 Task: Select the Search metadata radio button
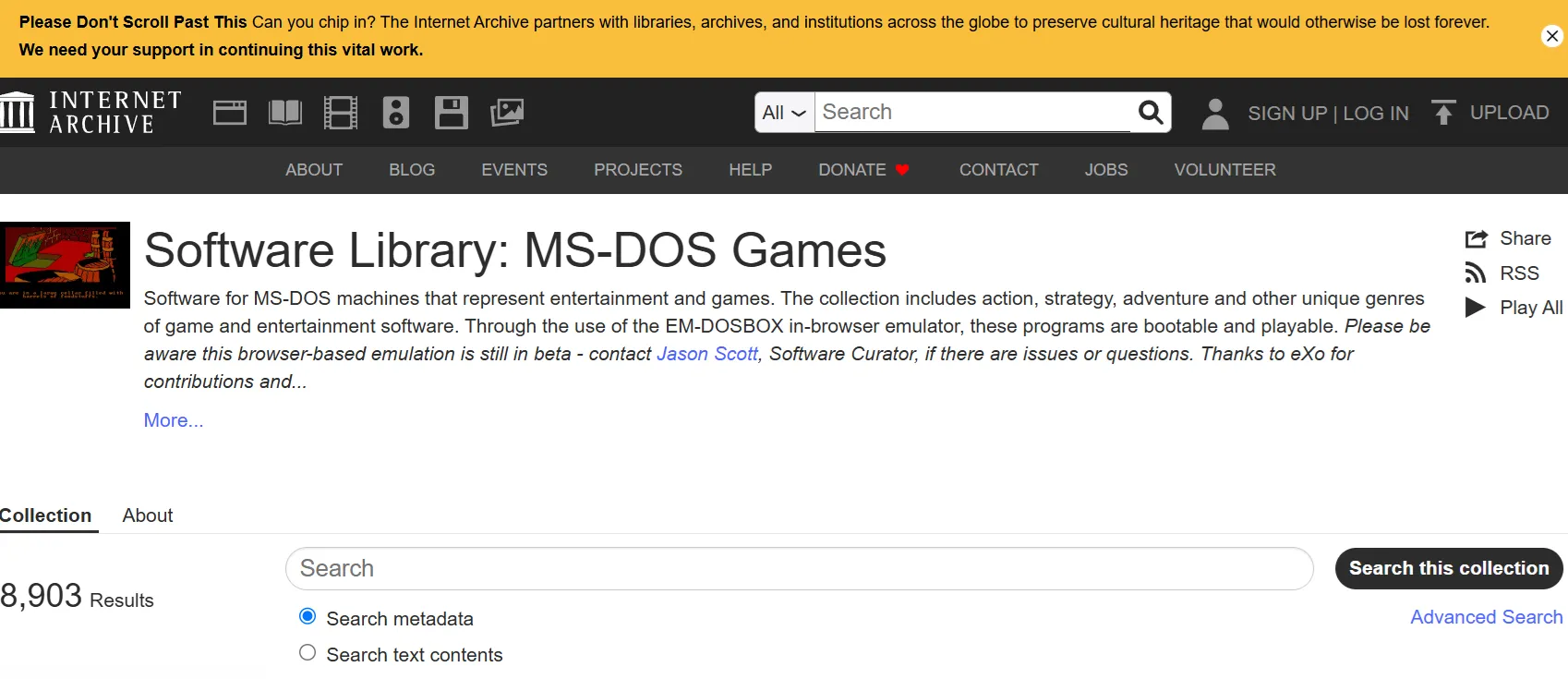308,616
